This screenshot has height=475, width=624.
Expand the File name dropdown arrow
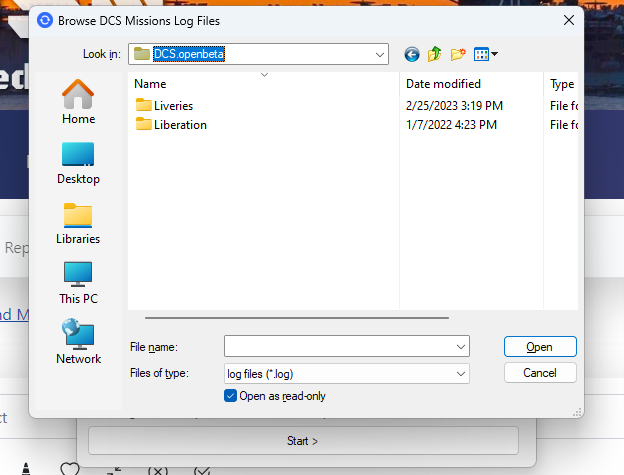(x=461, y=347)
